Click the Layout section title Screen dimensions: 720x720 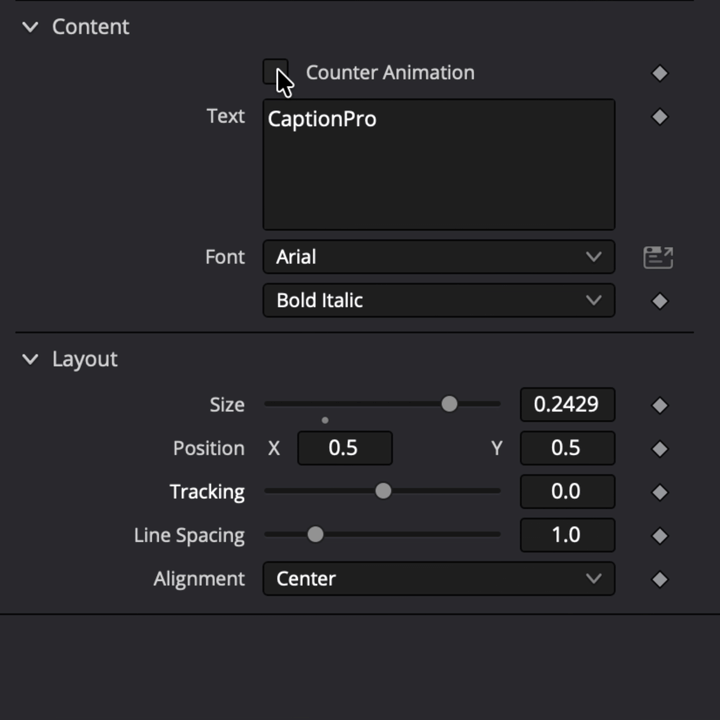pos(85,359)
